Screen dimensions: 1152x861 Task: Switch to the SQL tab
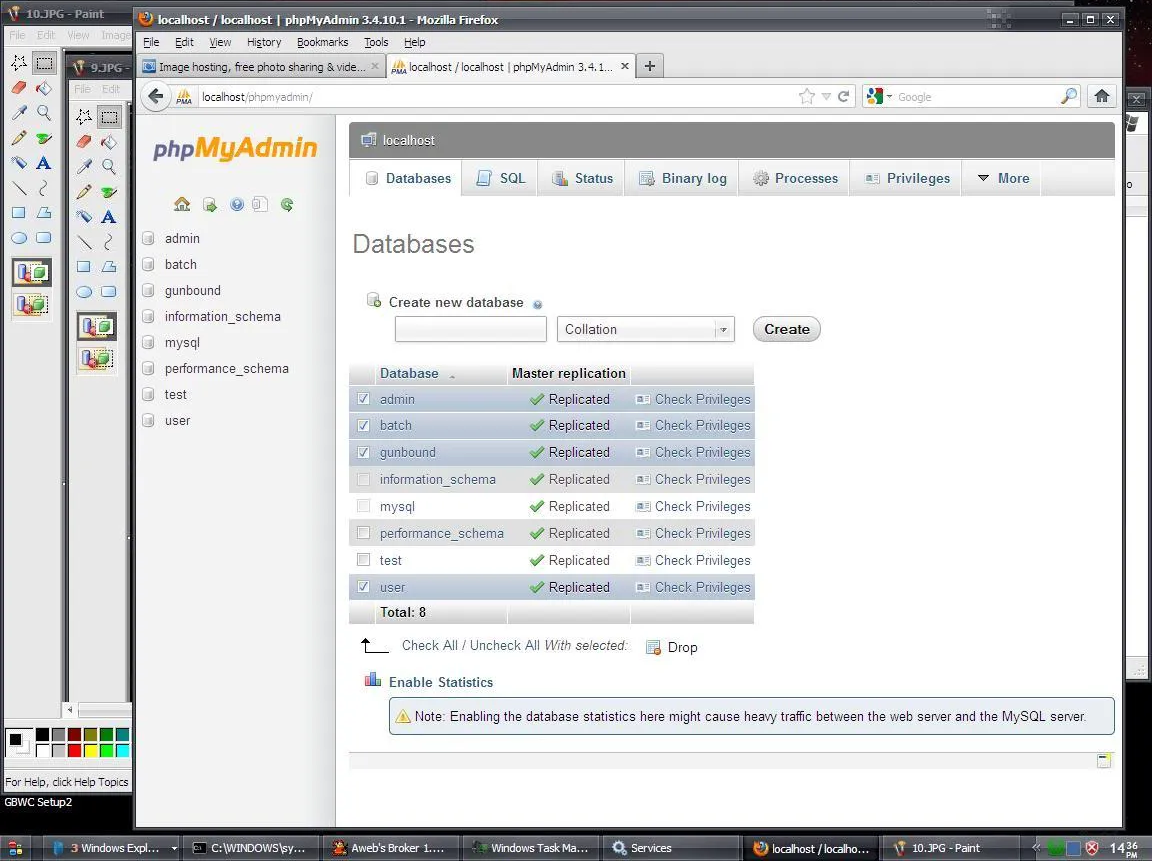pos(500,178)
